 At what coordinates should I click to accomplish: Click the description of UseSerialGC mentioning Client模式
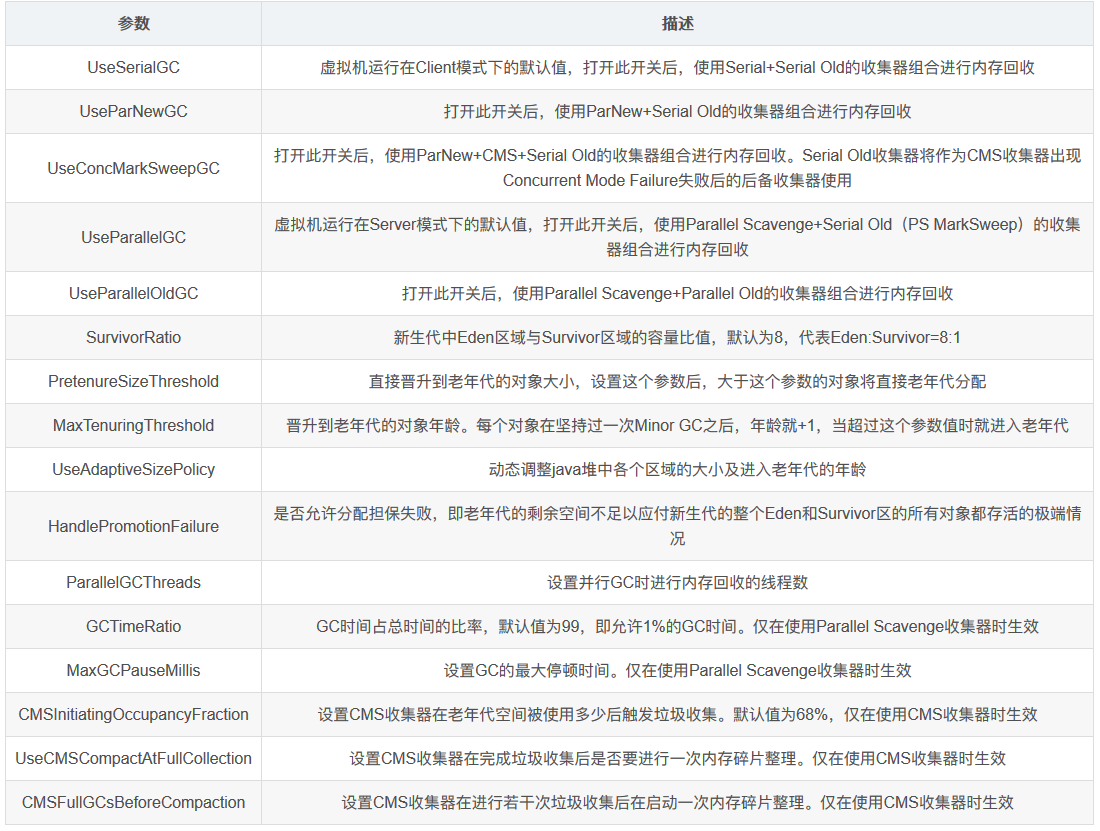pyautogui.click(x=677, y=67)
